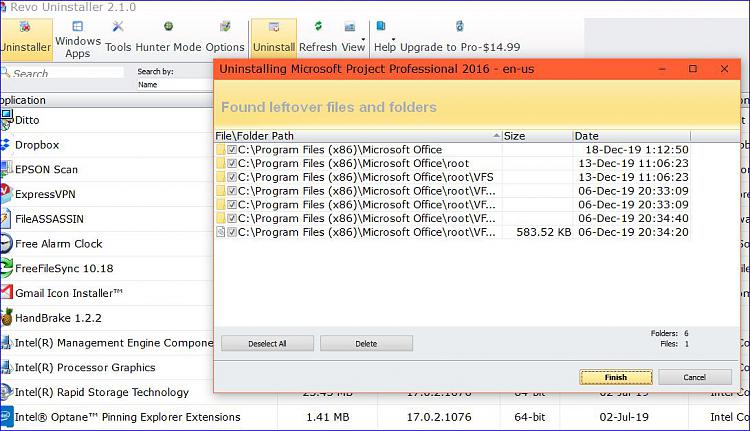The height and width of the screenshot is (431, 750).
Task: Select Intel(R) Management Engine Components entry
Action: (106, 343)
